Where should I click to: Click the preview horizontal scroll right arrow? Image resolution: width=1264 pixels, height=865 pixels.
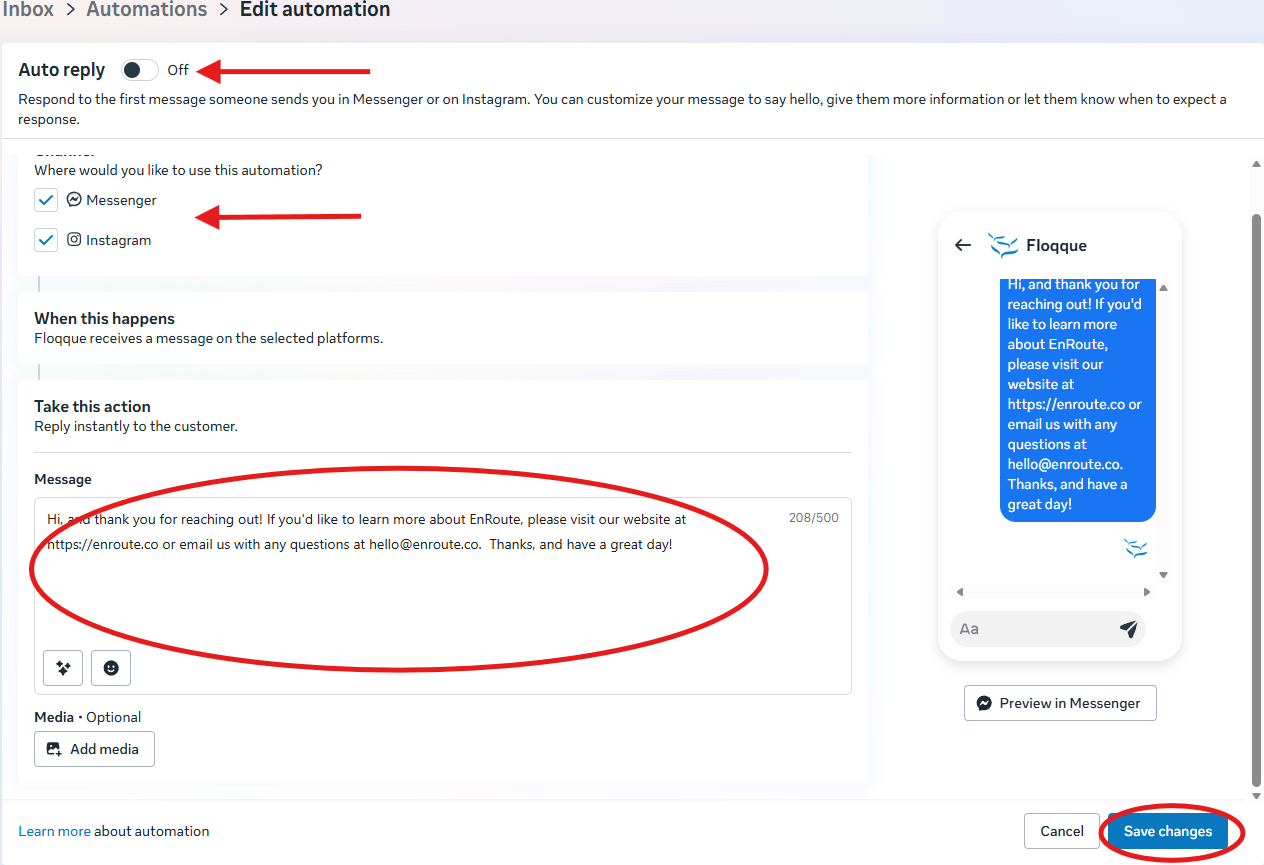coord(1147,592)
